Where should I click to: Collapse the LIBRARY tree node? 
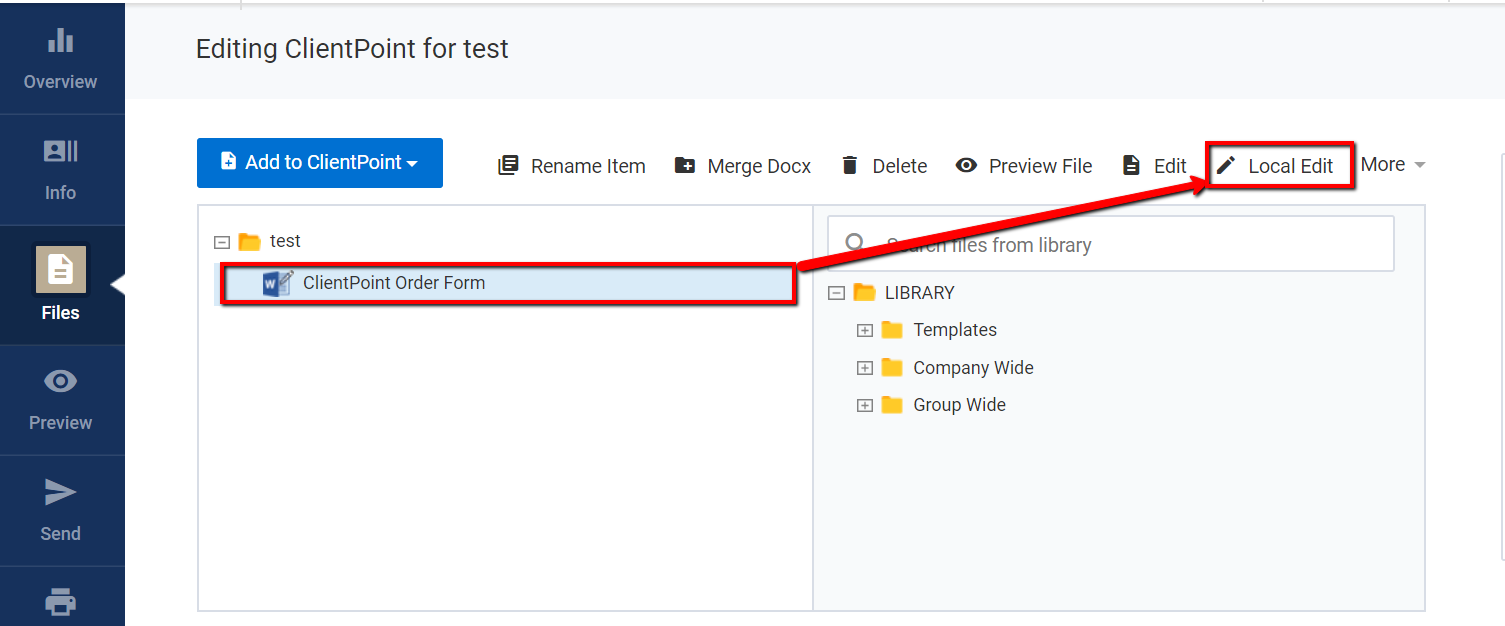tap(837, 293)
